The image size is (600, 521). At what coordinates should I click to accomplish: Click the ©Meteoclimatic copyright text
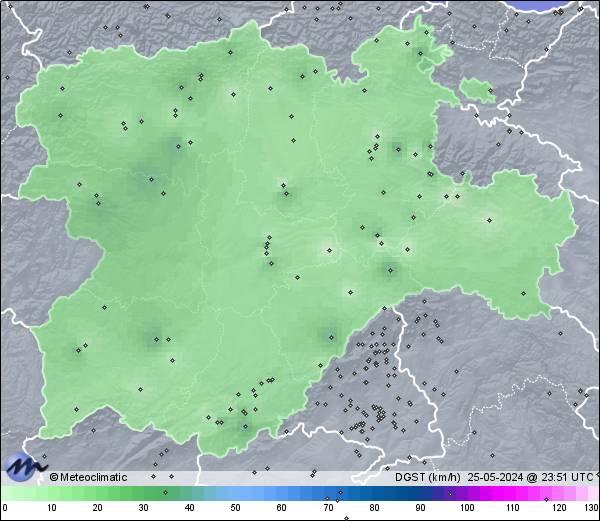click(x=88, y=477)
